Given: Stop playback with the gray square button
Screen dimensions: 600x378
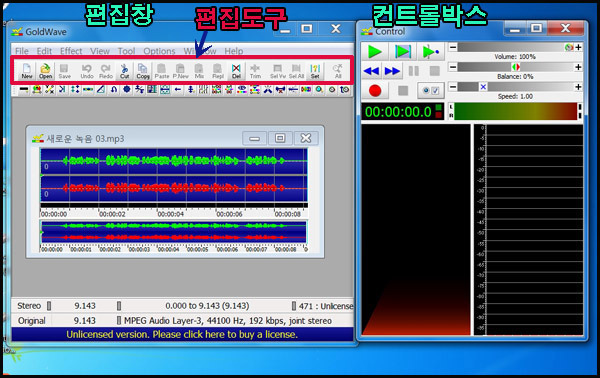Looking at the screenshot, I should (434, 71).
